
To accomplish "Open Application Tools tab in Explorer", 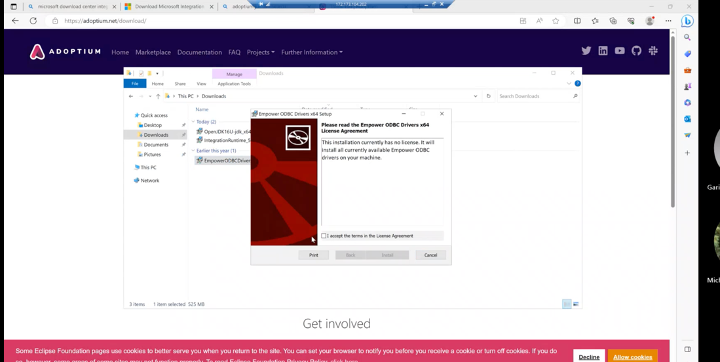I will [x=234, y=84].
